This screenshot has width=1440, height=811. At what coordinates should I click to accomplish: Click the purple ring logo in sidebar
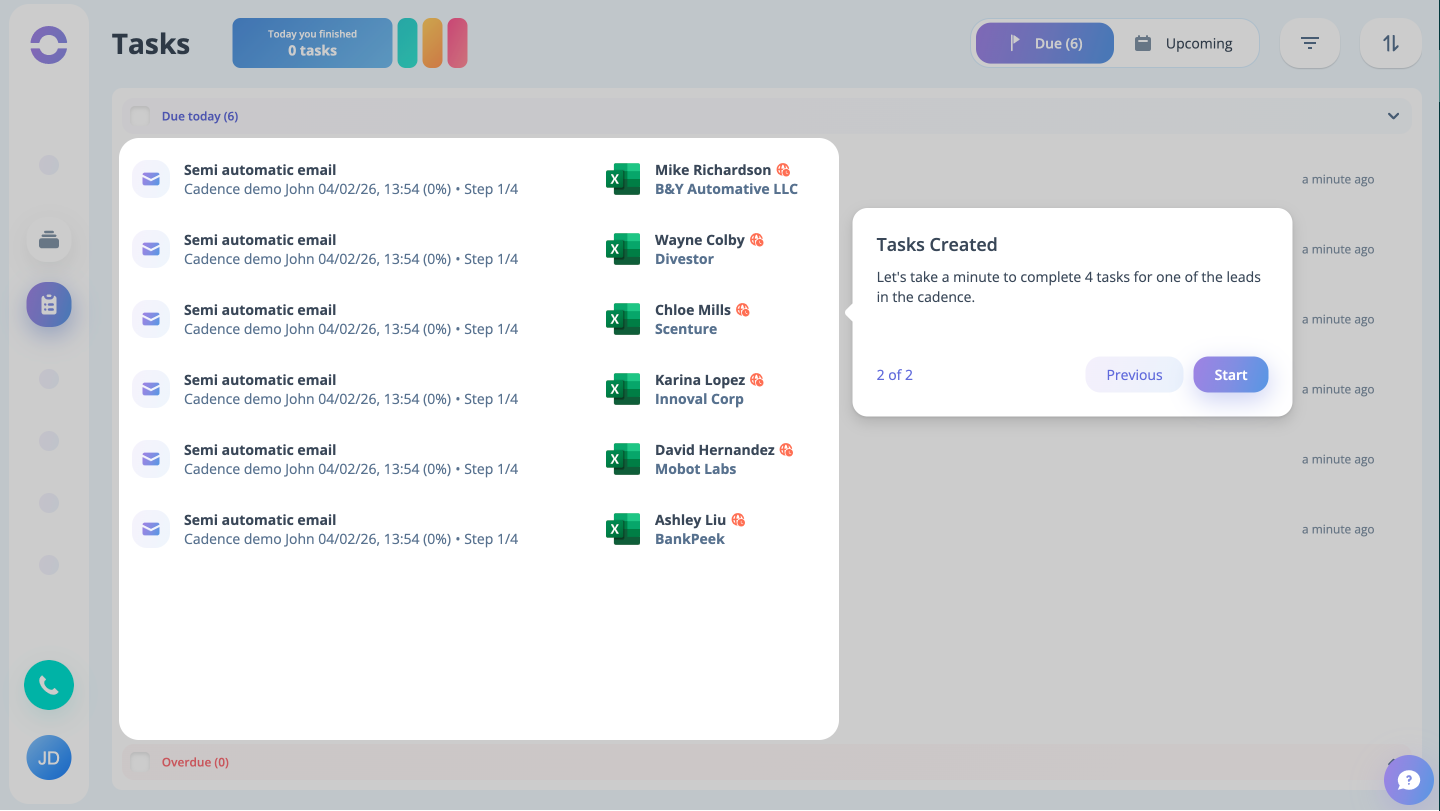click(48, 45)
